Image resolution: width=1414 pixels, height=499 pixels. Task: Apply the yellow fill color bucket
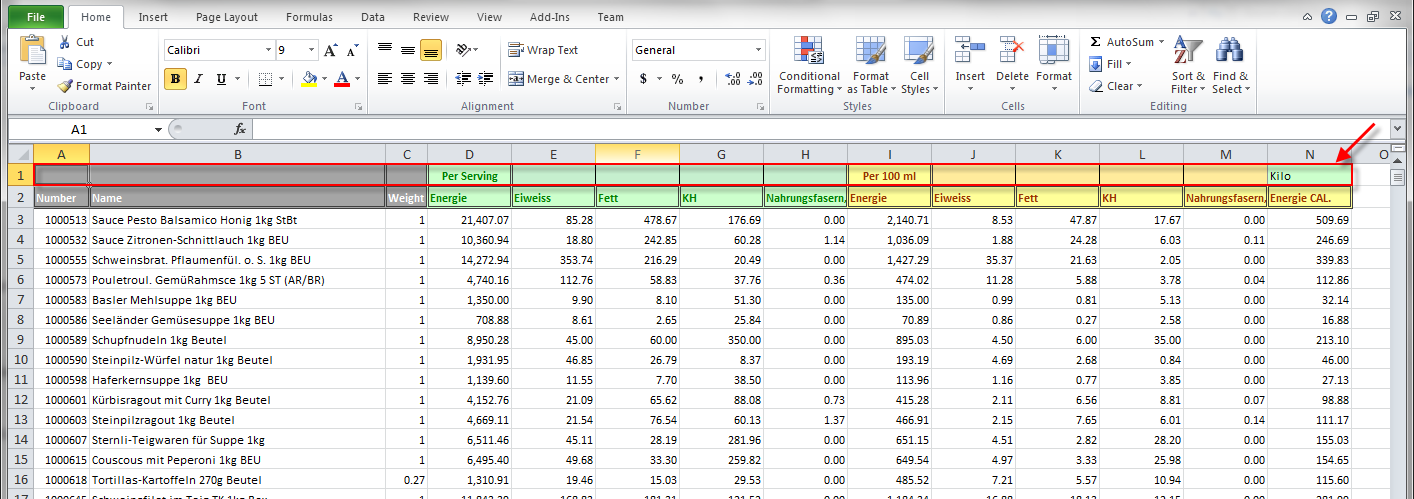coord(309,79)
